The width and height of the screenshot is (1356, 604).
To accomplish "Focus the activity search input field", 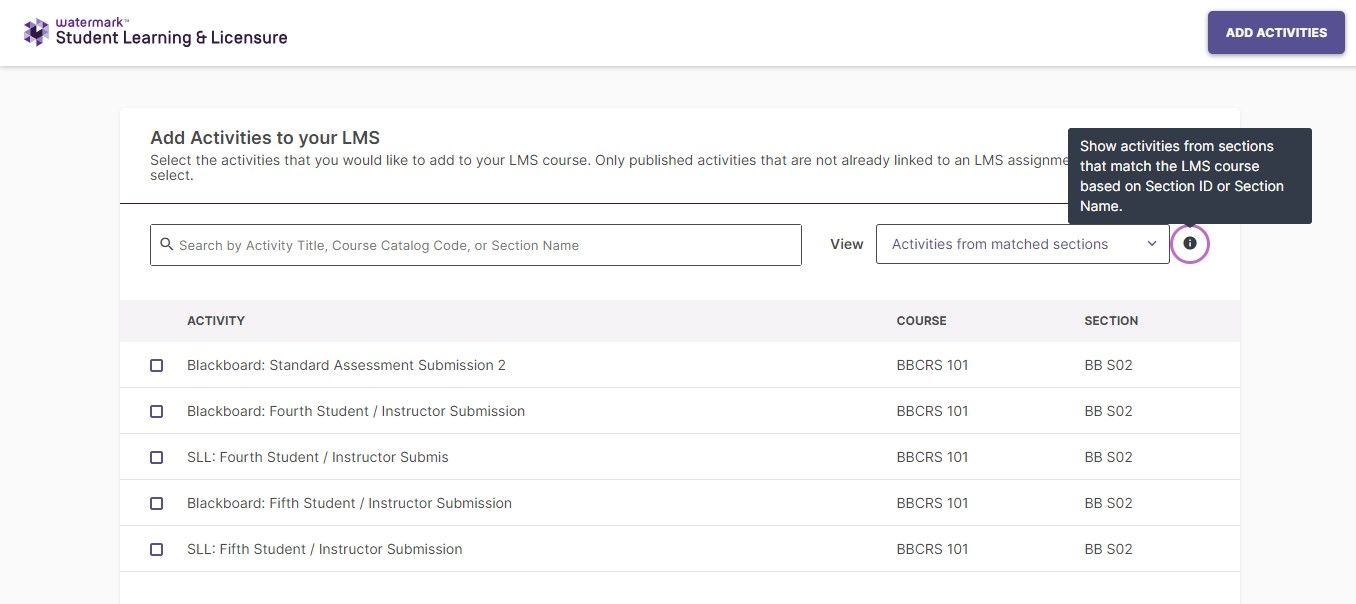I will point(476,245).
